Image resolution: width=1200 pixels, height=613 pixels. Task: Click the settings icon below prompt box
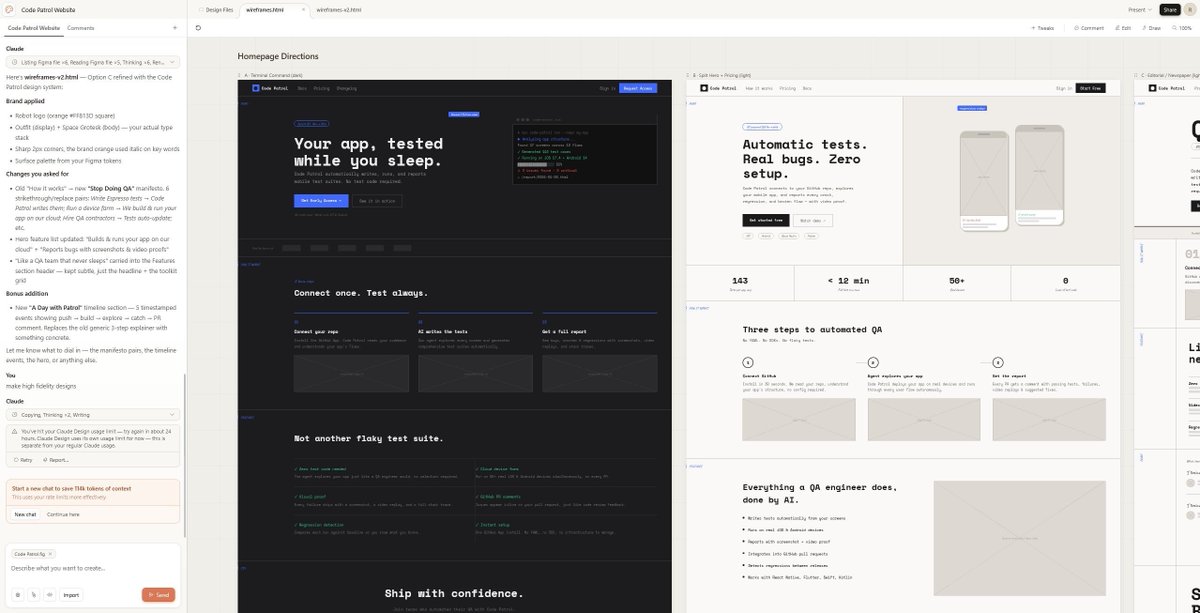pyautogui.click(x=17, y=594)
